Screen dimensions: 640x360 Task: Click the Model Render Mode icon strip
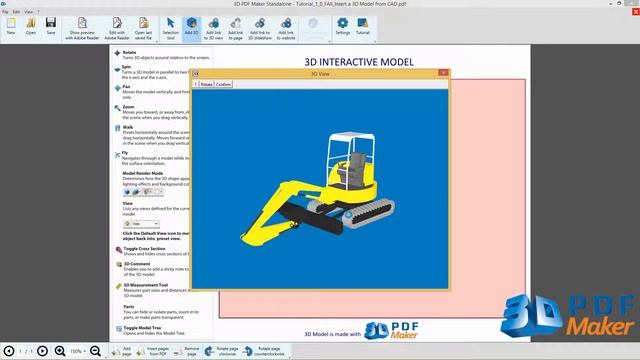(x=143, y=191)
